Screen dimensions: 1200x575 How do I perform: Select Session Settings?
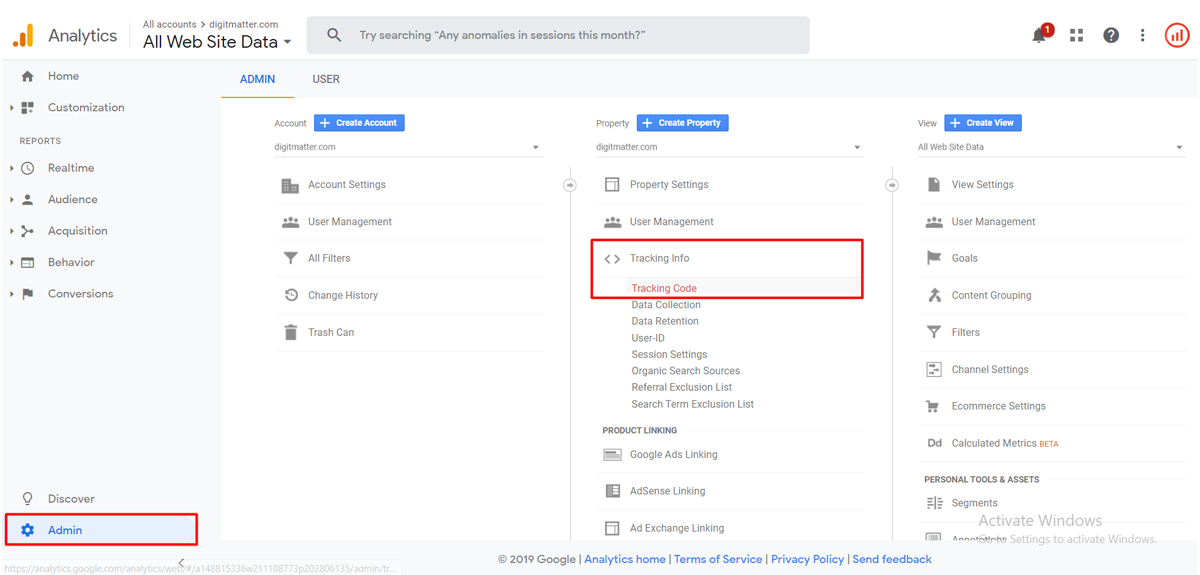click(669, 354)
